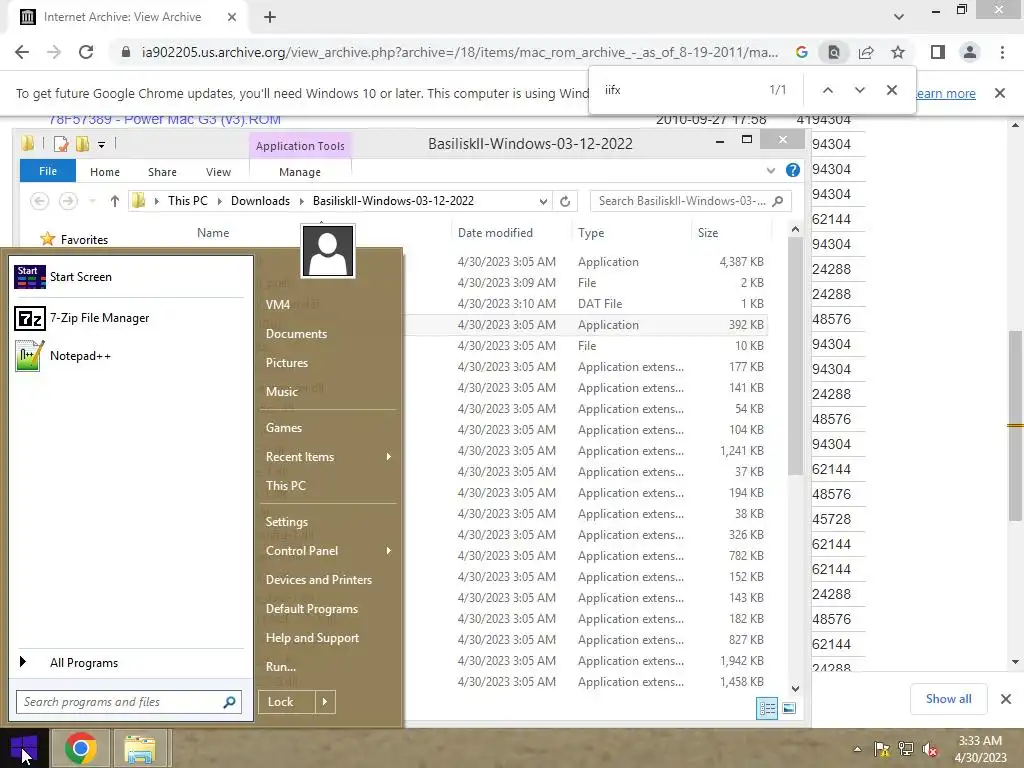Screen dimensions: 1024x768
Task: Dismiss the Chrome update notification bar
Action: pos(1000,93)
